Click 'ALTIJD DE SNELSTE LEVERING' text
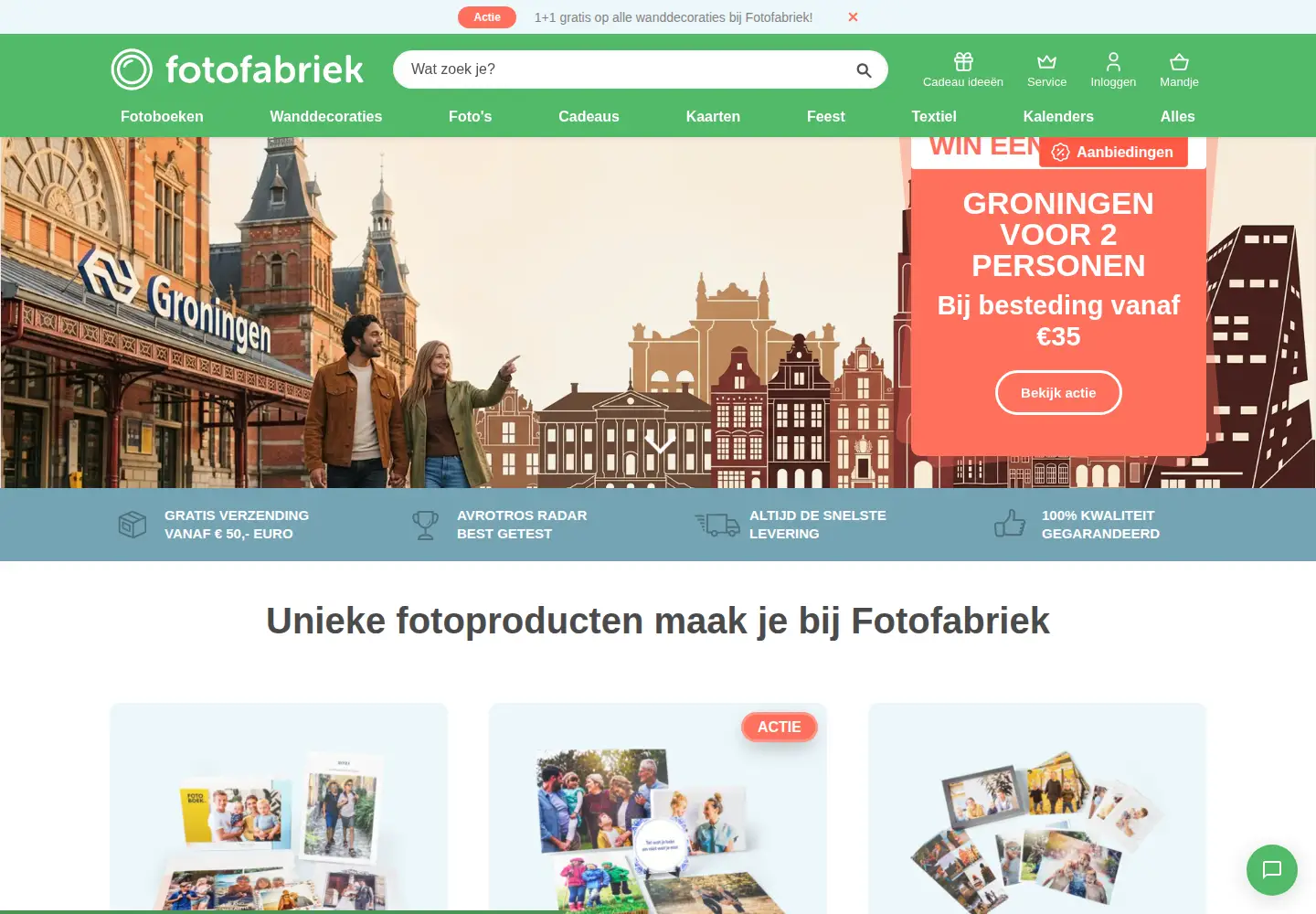This screenshot has width=1316, height=914. (818, 525)
